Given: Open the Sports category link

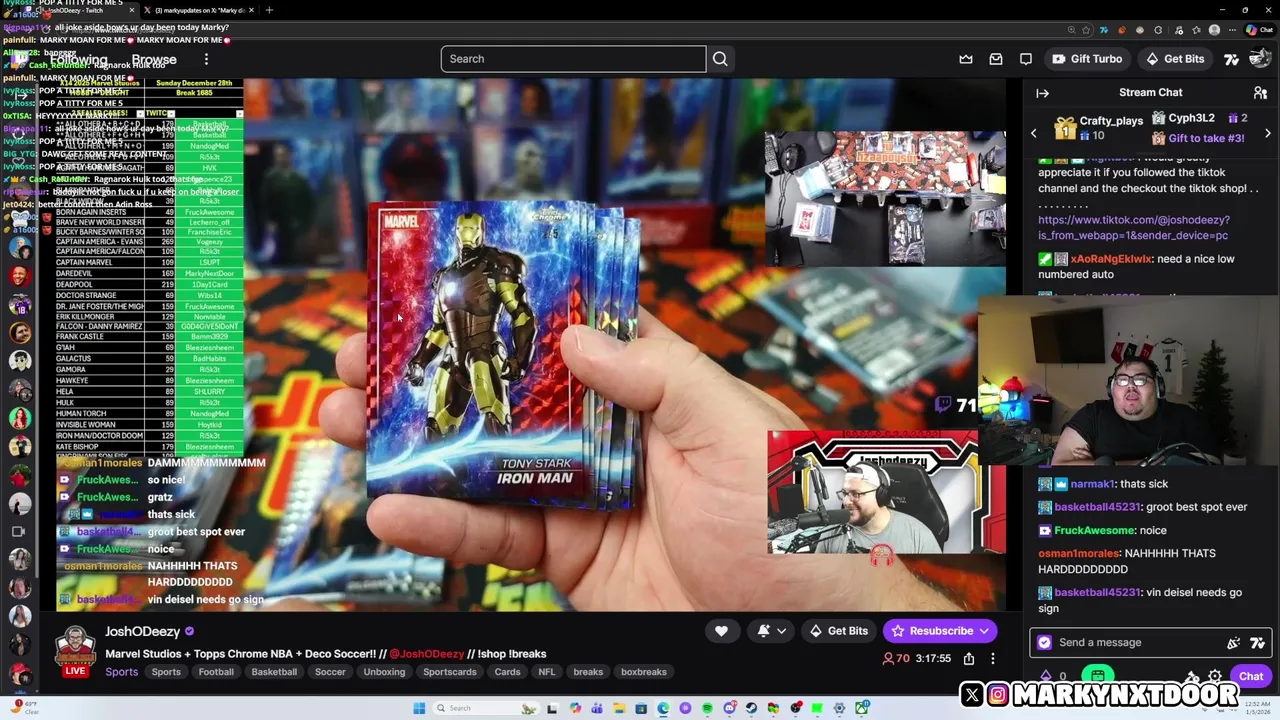Looking at the screenshot, I should point(122,672).
